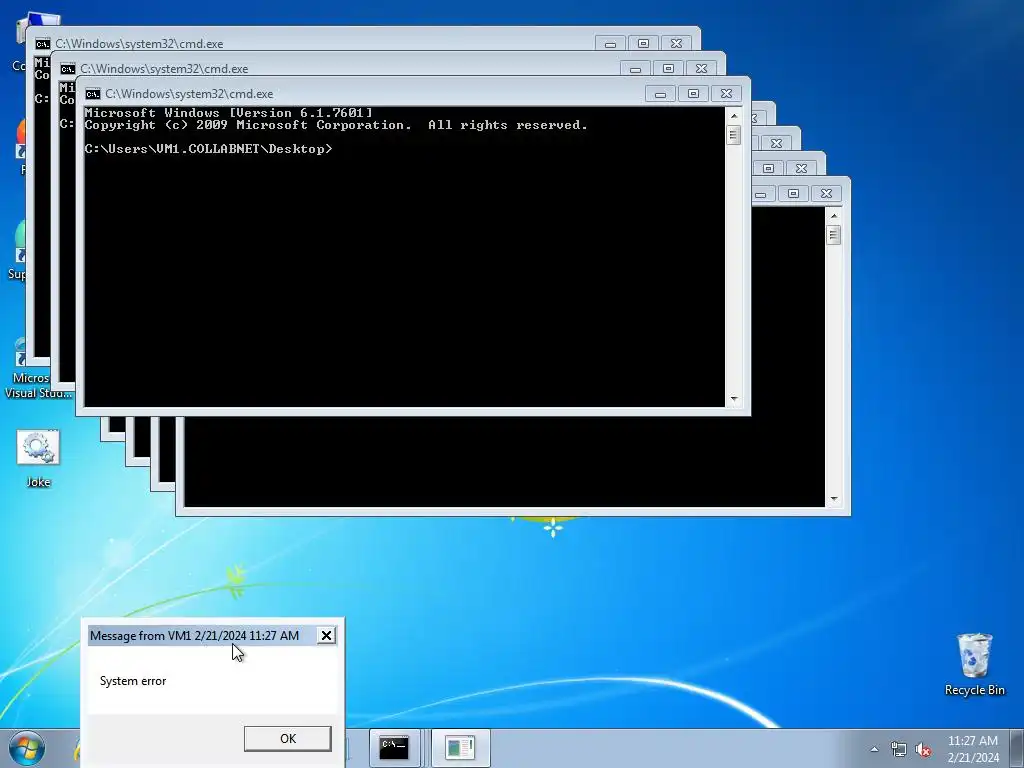Open the Windows Start button
Viewport: 1024px width, 768px height.
pyautogui.click(x=27, y=748)
